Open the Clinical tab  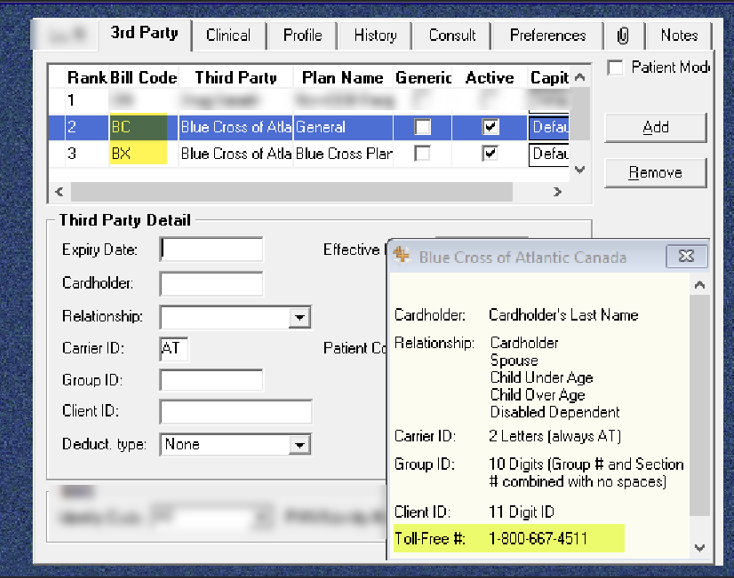[x=228, y=35]
